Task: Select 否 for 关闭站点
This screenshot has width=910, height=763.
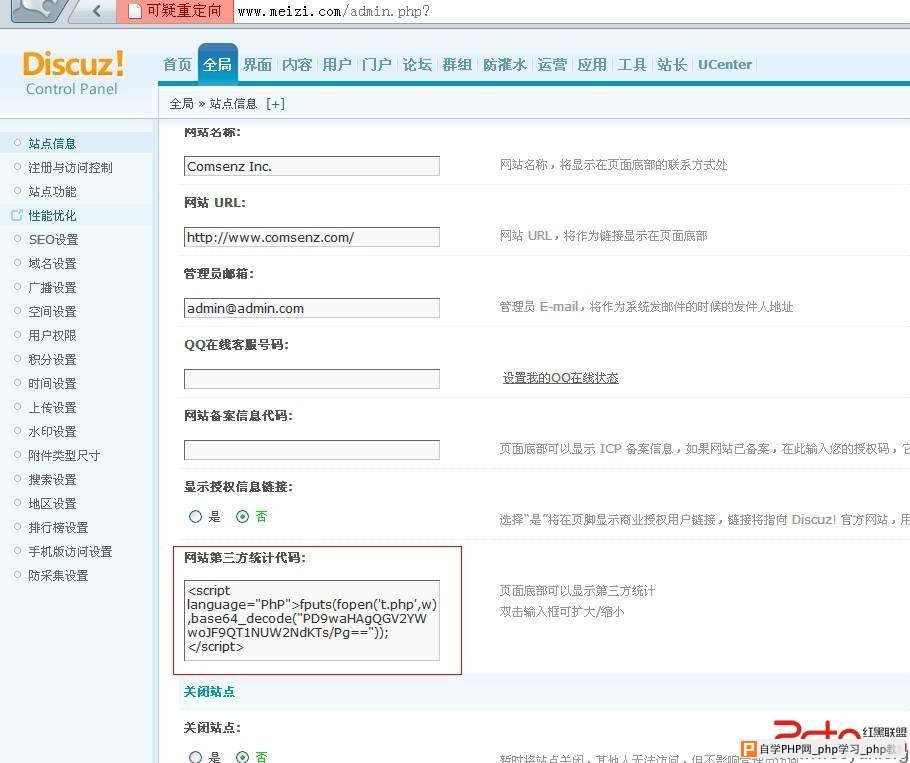Action: pyautogui.click(x=243, y=757)
